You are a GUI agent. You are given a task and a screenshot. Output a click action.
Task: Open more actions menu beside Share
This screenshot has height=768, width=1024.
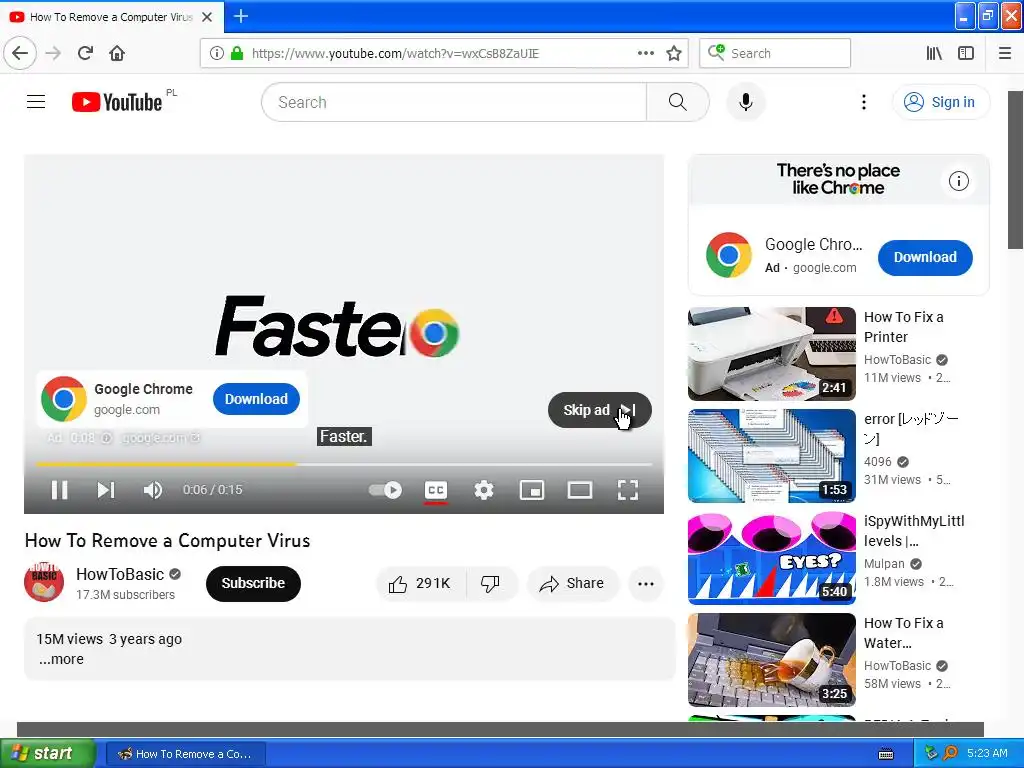645,584
